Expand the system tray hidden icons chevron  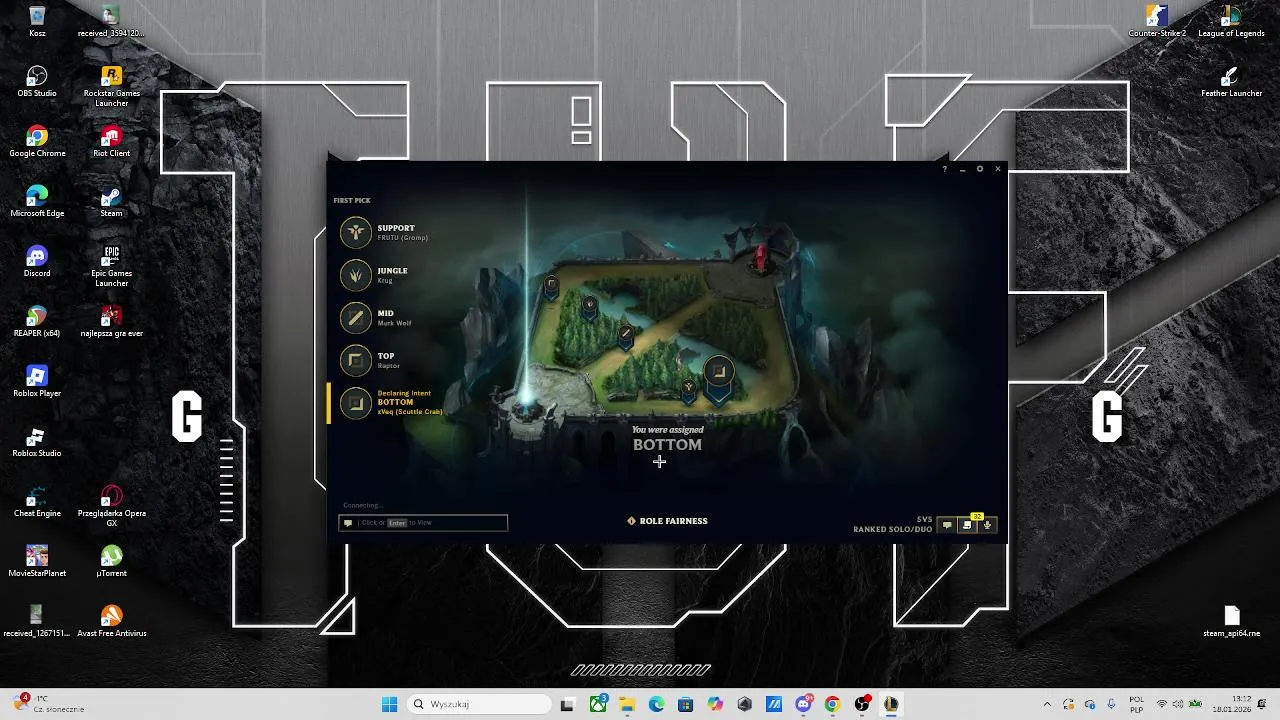1047,704
